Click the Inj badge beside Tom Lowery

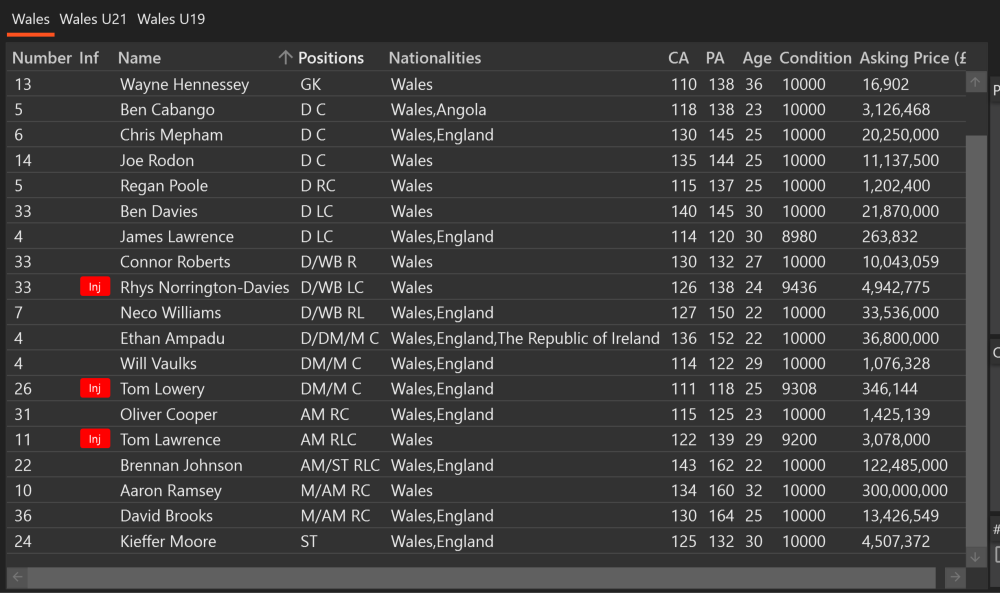click(x=95, y=388)
